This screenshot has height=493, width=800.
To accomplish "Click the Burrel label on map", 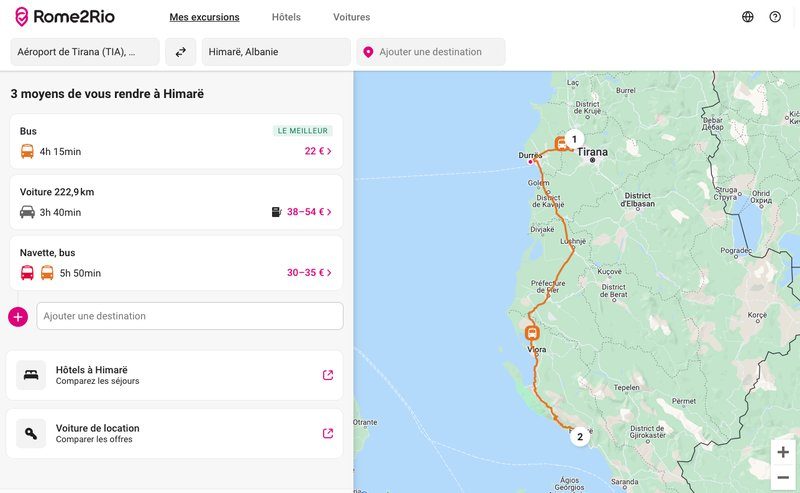I will click(626, 90).
